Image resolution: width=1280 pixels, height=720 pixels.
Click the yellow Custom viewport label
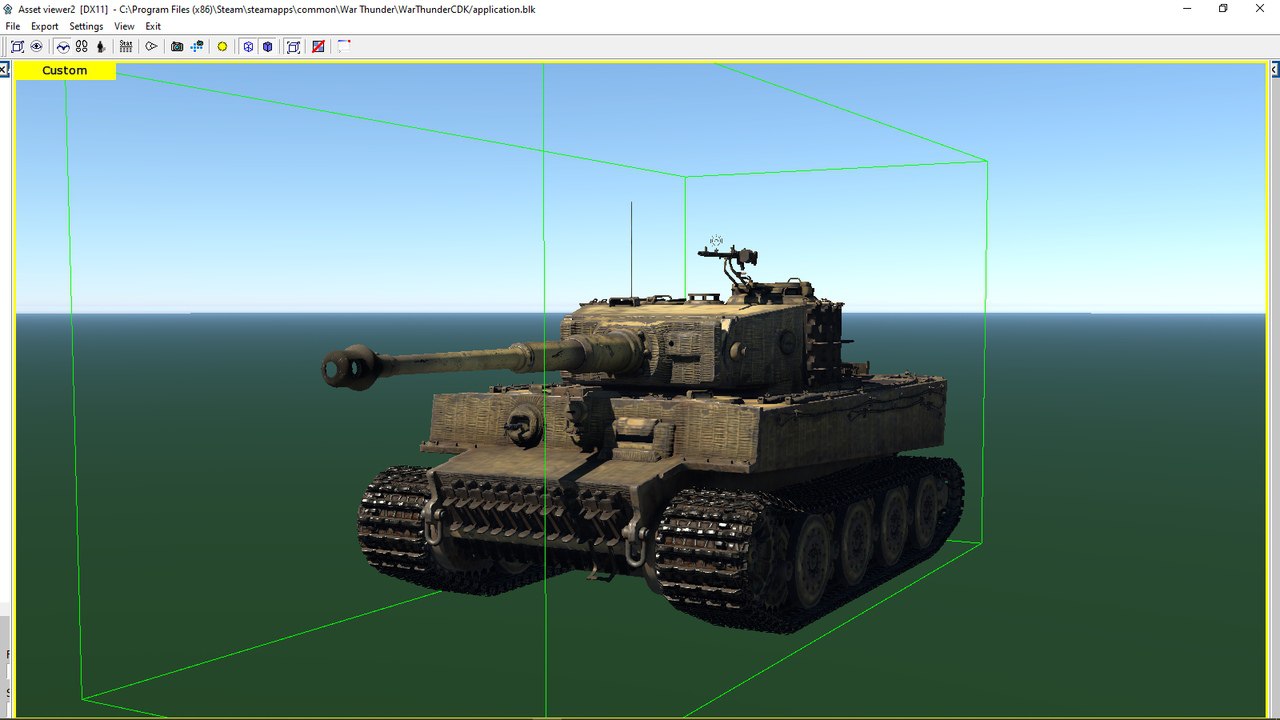pos(65,70)
